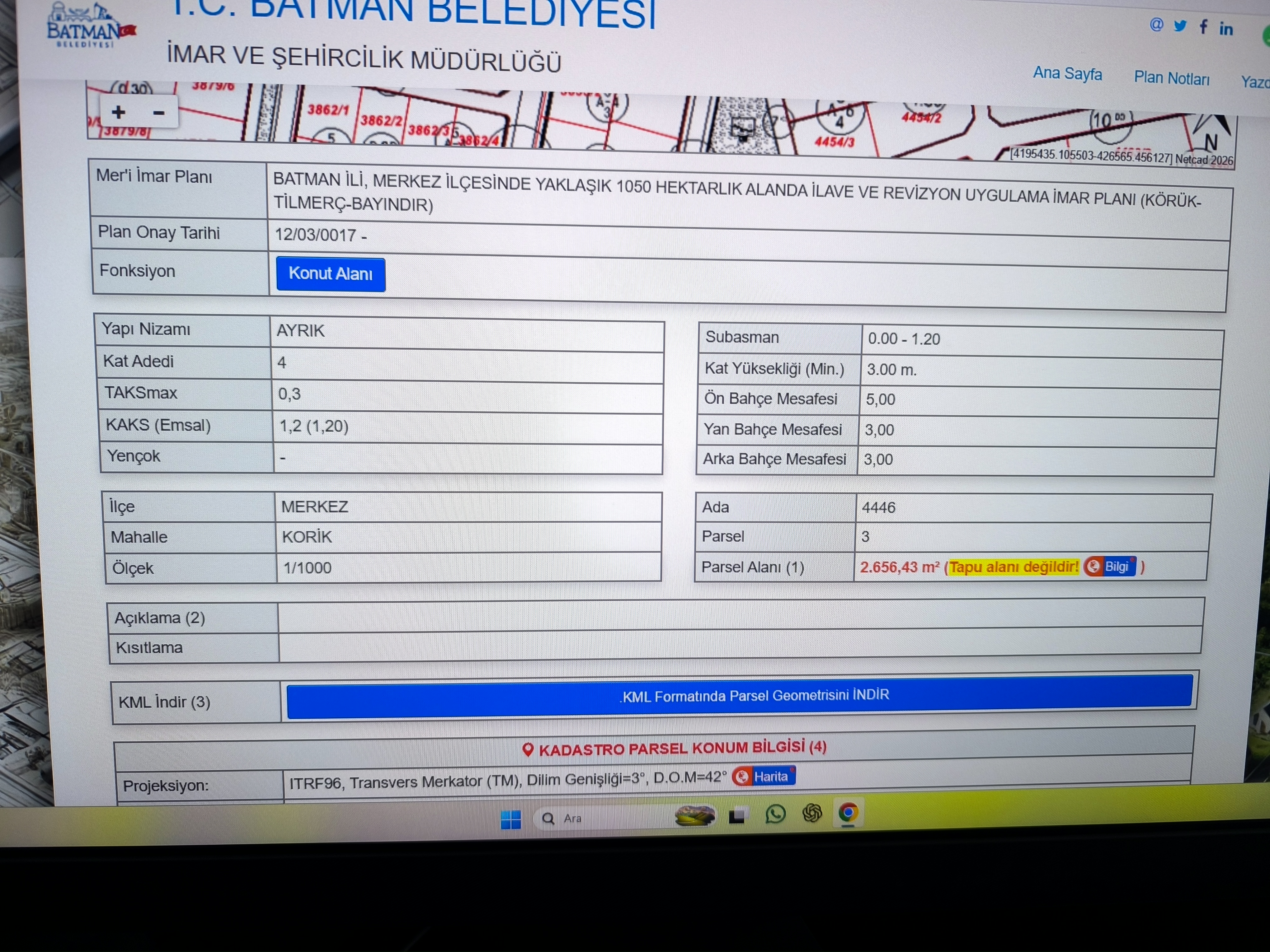Click the Konut Alanı function button
Viewport: 1270px width, 952px height.
point(330,274)
